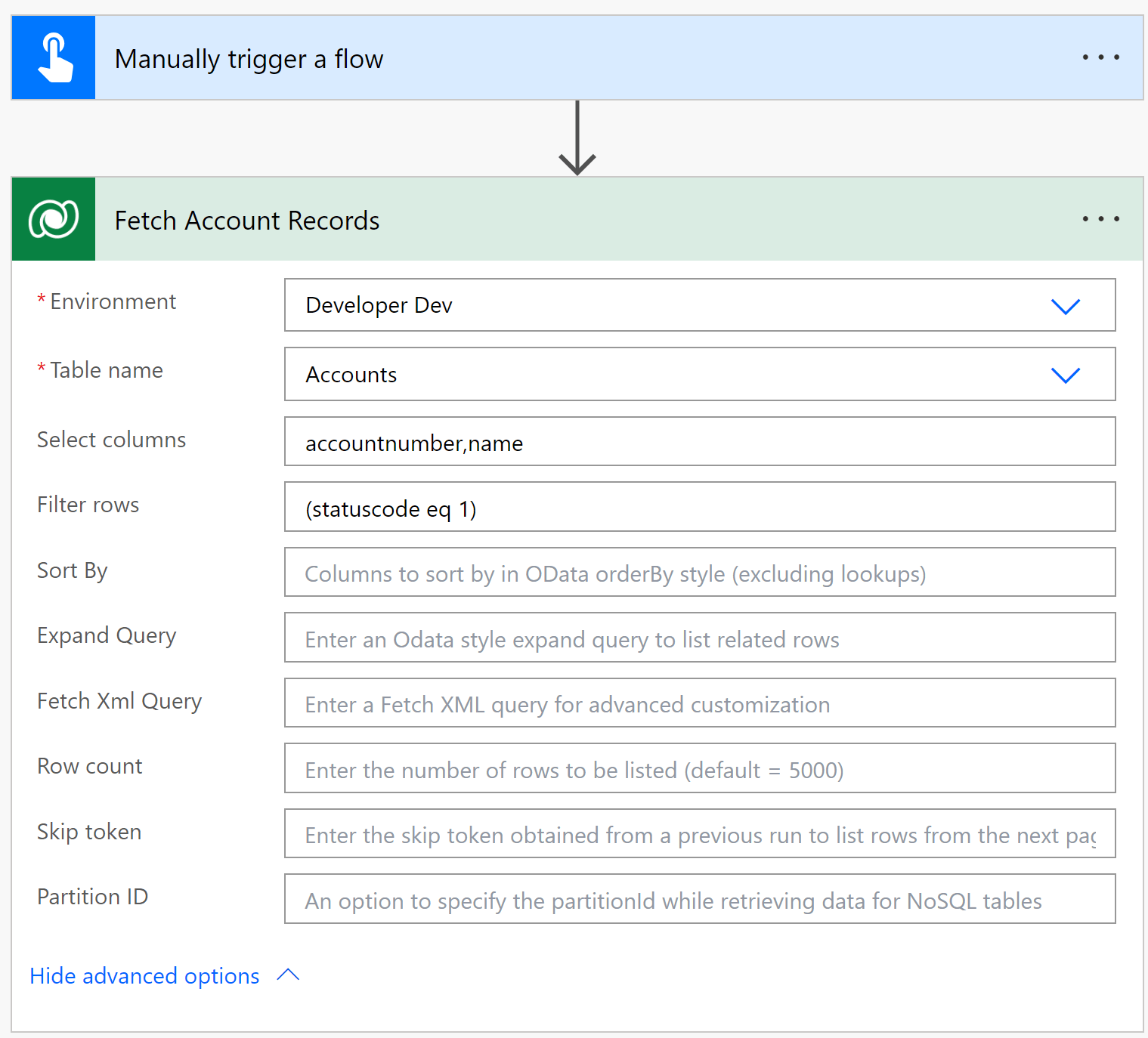Click the Row count label
The height and width of the screenshot is (1038, 1148).
[x=89, y=766]
